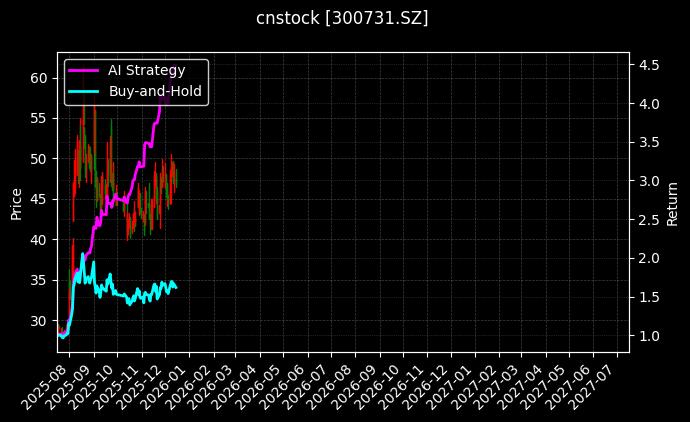Click the 30 tick on Price axis
This screenshot has height=422, width=690.
point(38,321)
